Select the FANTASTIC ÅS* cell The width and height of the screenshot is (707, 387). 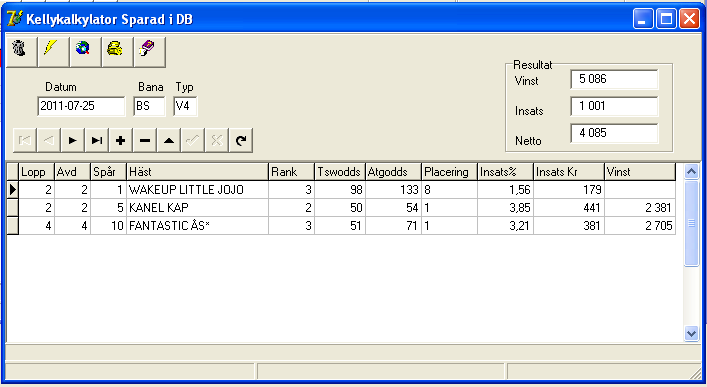(197, 226)
